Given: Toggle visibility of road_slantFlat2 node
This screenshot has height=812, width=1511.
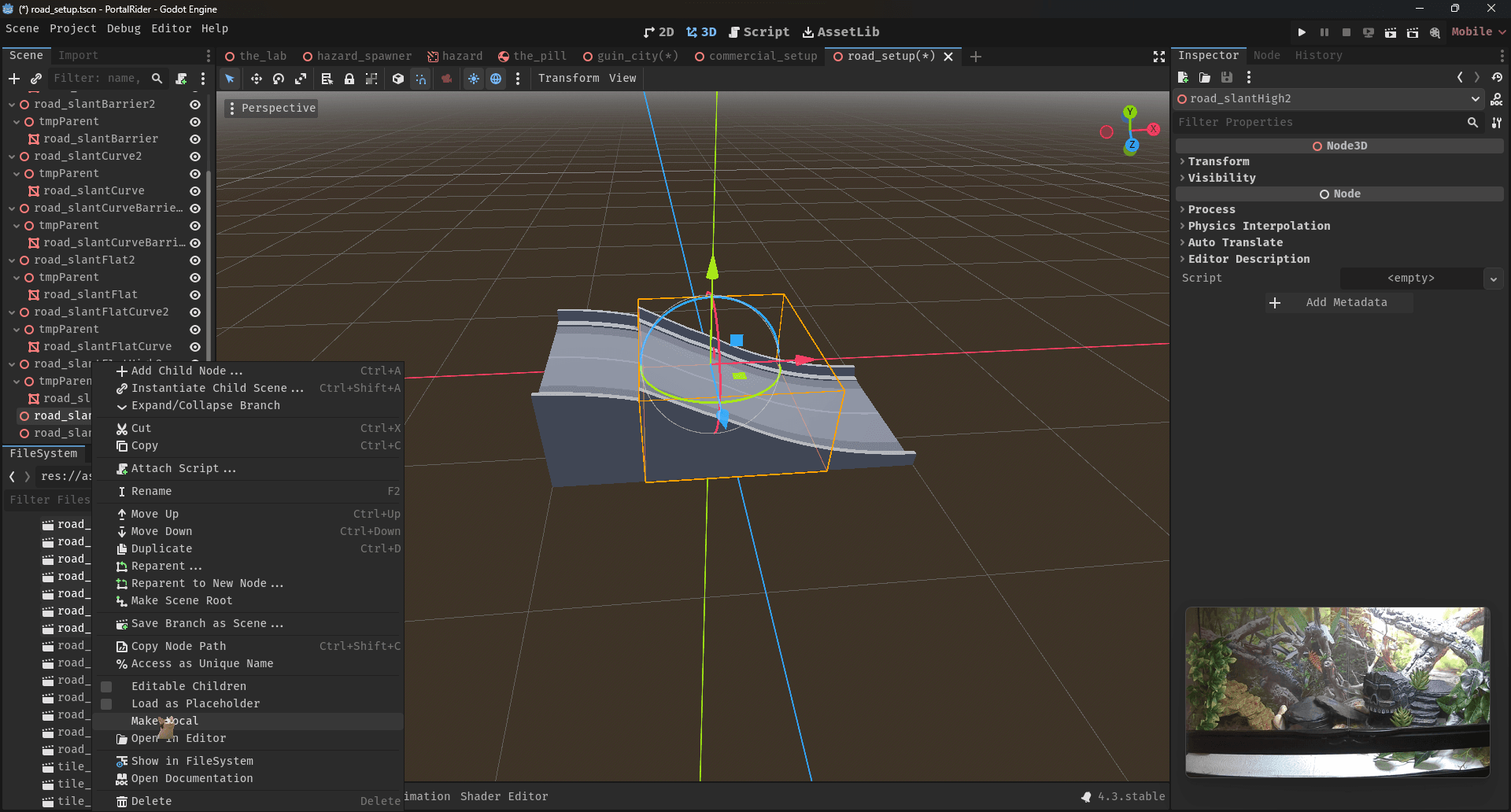Looking at the screenshot, I should coord(195,260).
